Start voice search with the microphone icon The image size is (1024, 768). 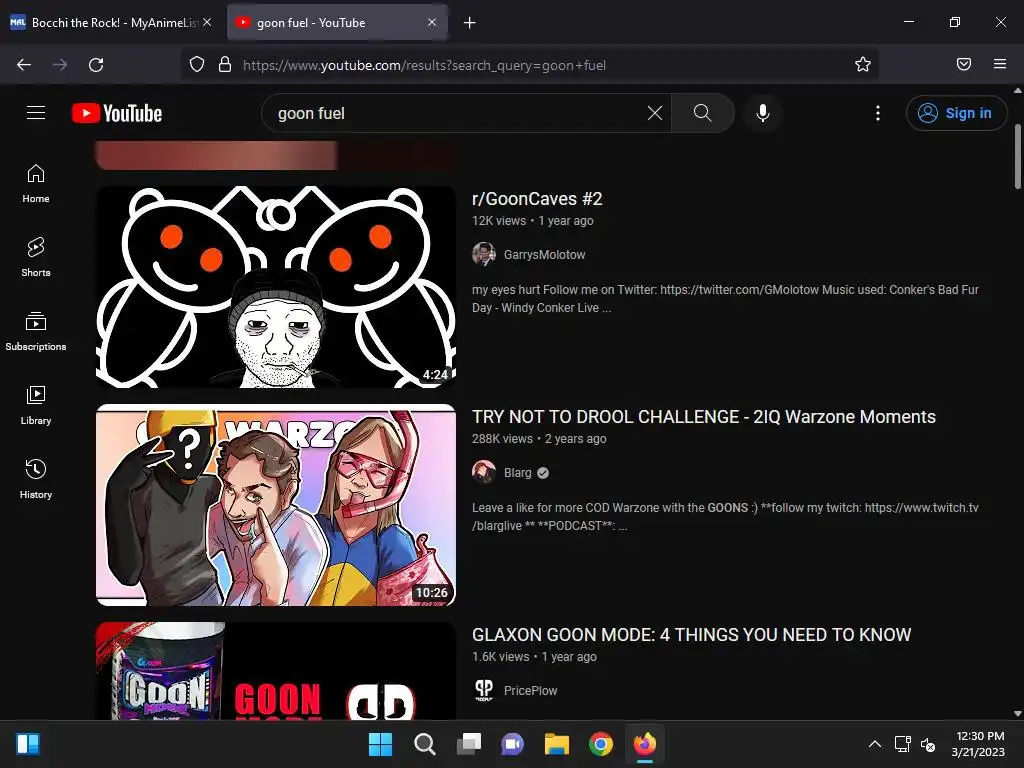click(762, 113)
